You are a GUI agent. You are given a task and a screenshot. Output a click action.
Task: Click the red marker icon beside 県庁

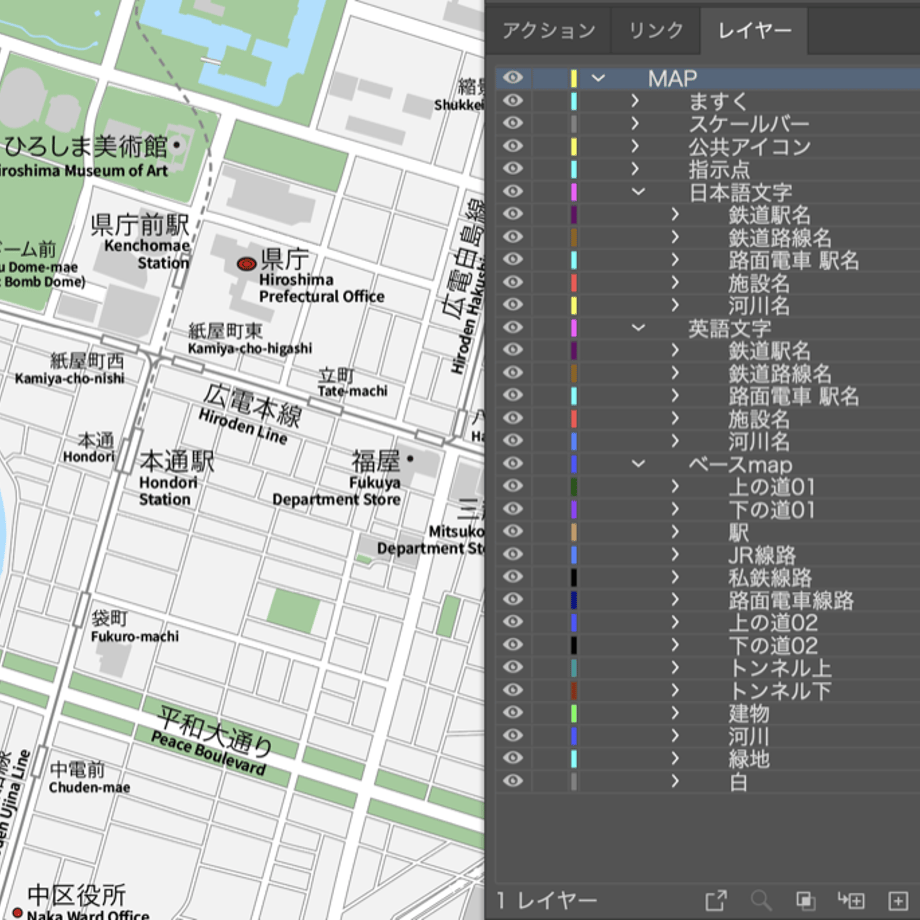click(246, 264)
